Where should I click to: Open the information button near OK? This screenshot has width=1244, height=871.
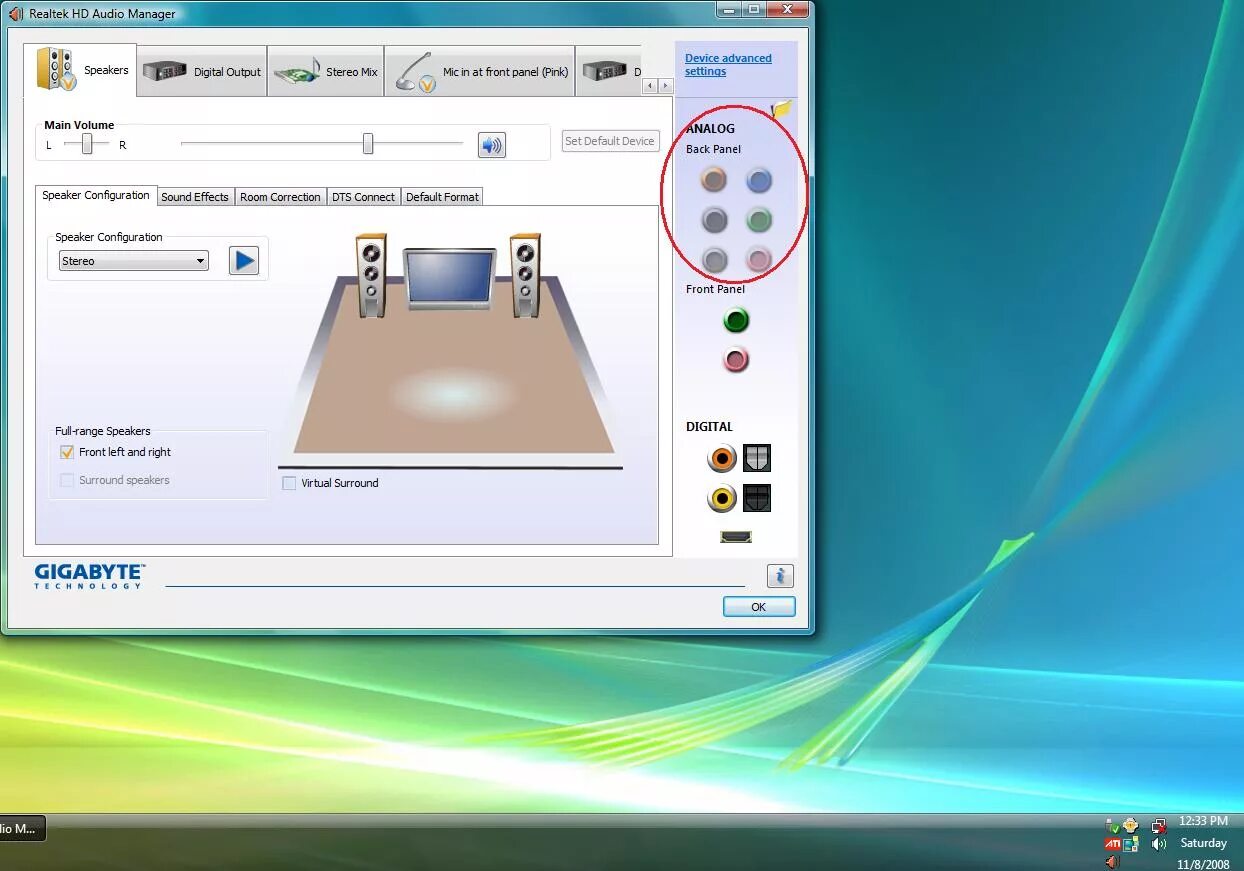(780, 576)
